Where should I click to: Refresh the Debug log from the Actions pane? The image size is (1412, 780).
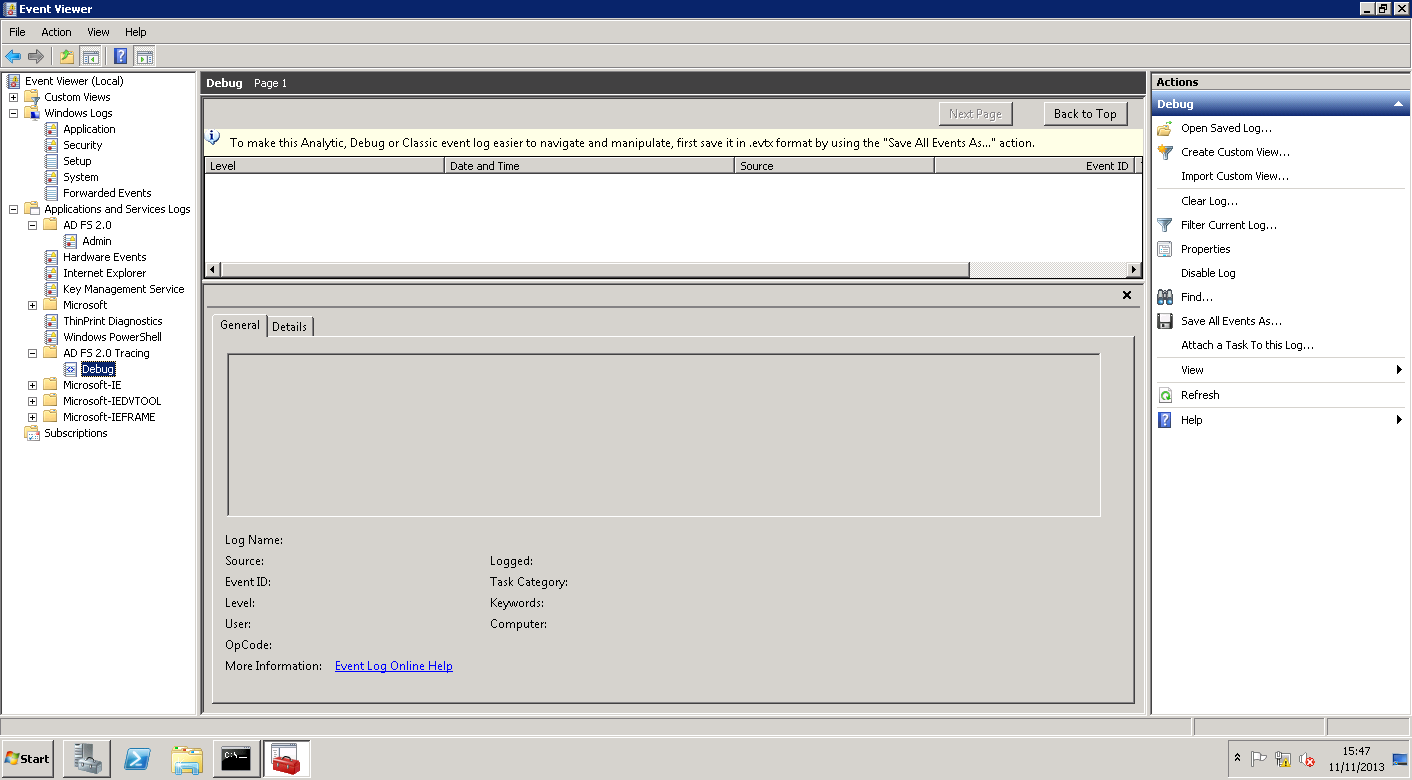[x=1199, y=395]
